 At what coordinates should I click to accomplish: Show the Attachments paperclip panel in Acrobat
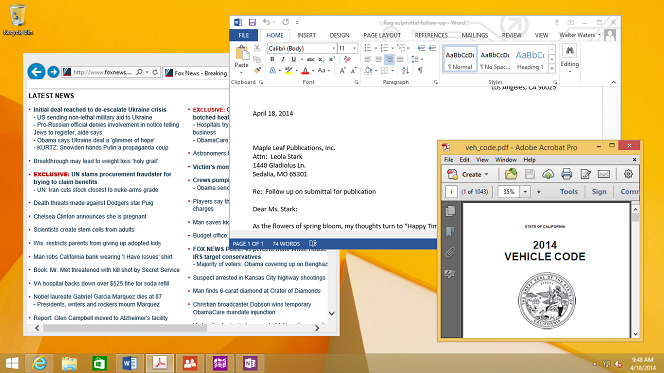[450, 253]
